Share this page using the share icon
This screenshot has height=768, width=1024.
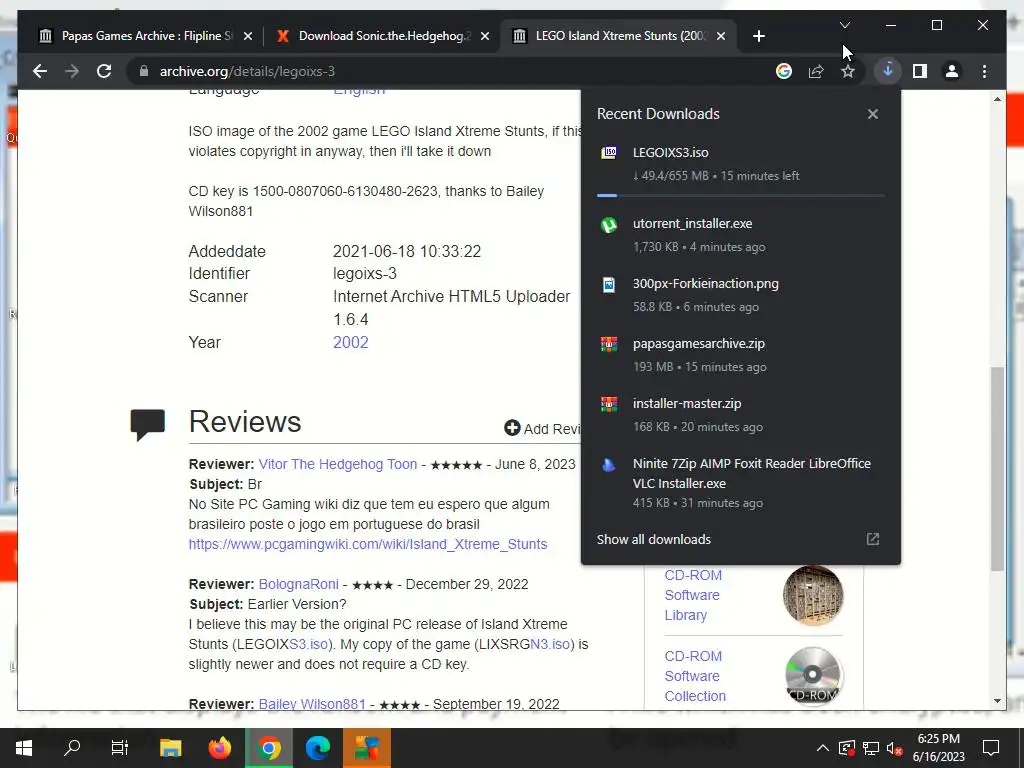click(816, 71)
